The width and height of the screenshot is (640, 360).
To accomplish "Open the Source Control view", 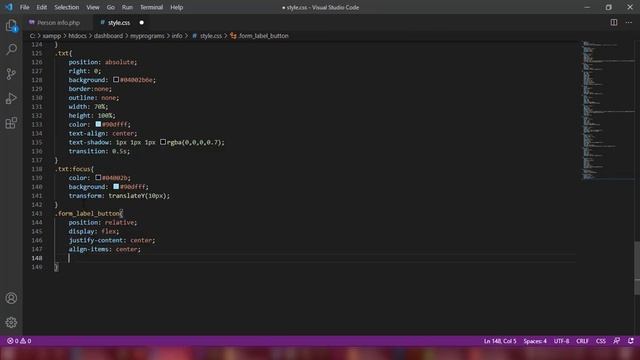I will point(11,74).
